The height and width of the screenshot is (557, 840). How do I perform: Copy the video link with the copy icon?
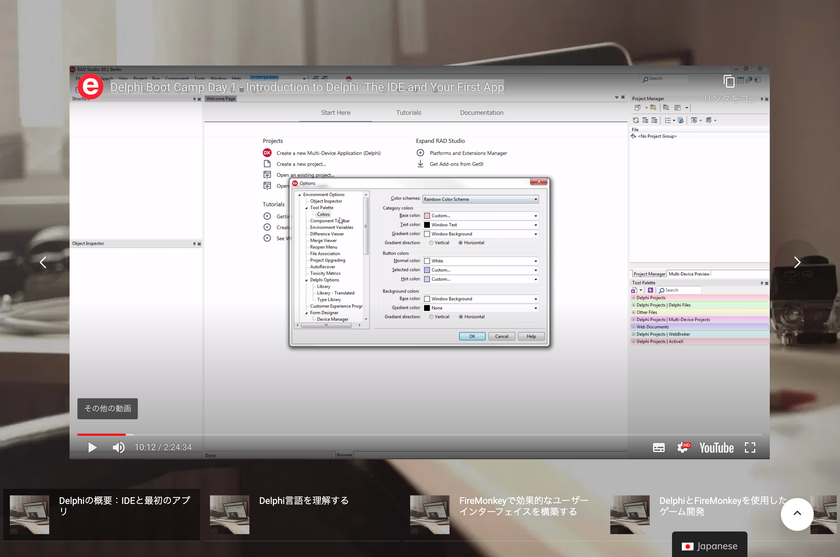729,81
